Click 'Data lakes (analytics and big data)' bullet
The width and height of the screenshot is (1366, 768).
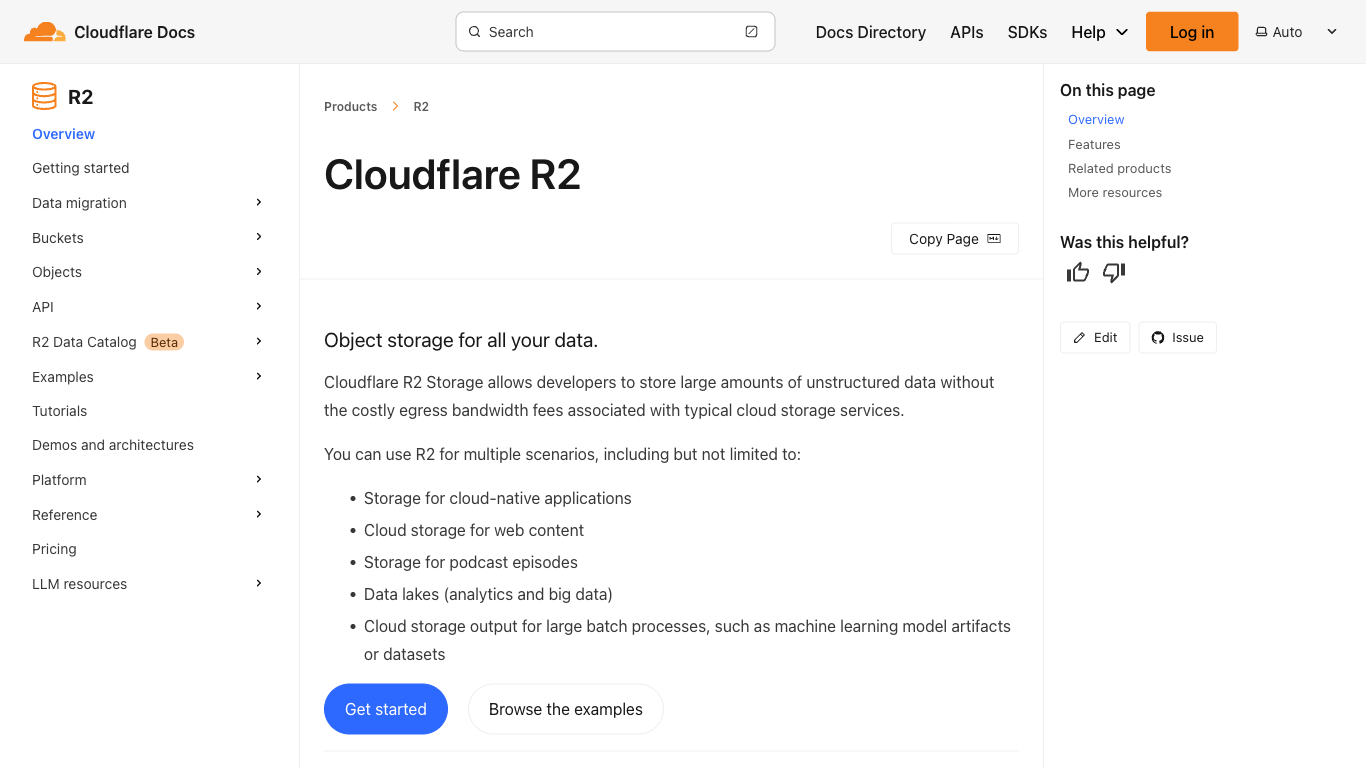coord(488,594)
